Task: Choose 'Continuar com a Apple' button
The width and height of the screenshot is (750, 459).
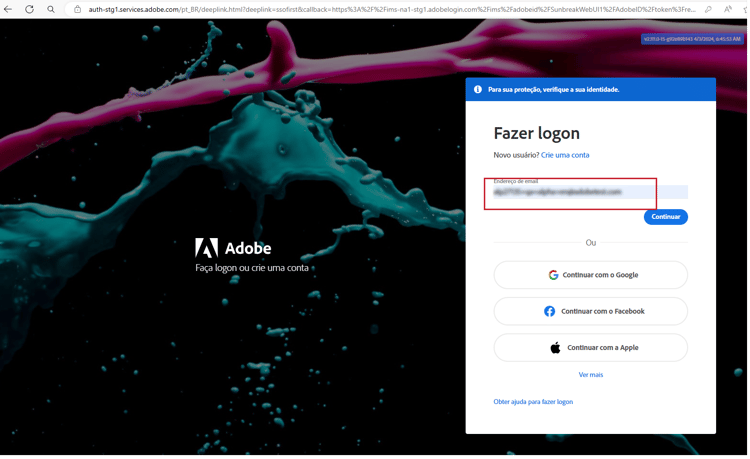Action: (x=591, y=348)
